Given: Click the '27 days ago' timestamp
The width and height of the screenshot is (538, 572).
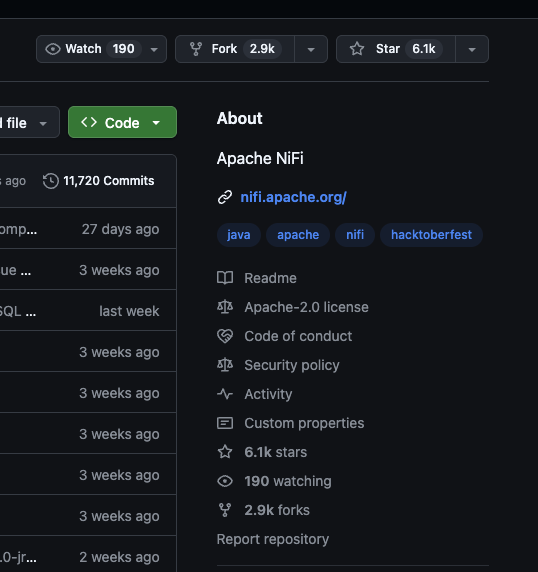Looking at the screenshot, I should coord(120,229).
